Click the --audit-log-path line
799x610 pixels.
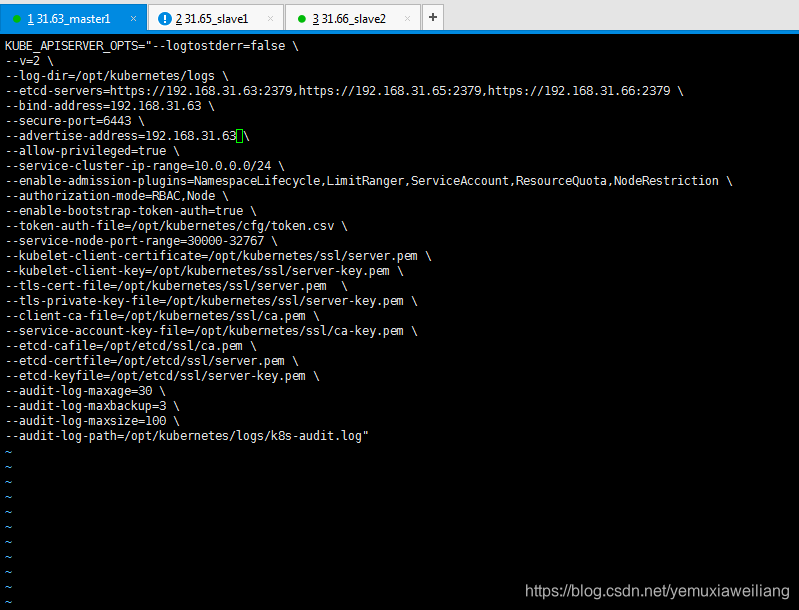(x=187, y=436)
